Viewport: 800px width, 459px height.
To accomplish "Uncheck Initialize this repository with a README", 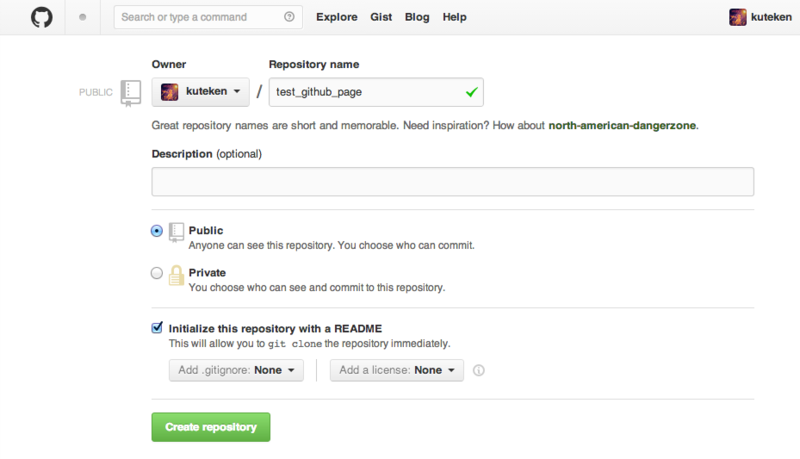I will tap(157, 328).
